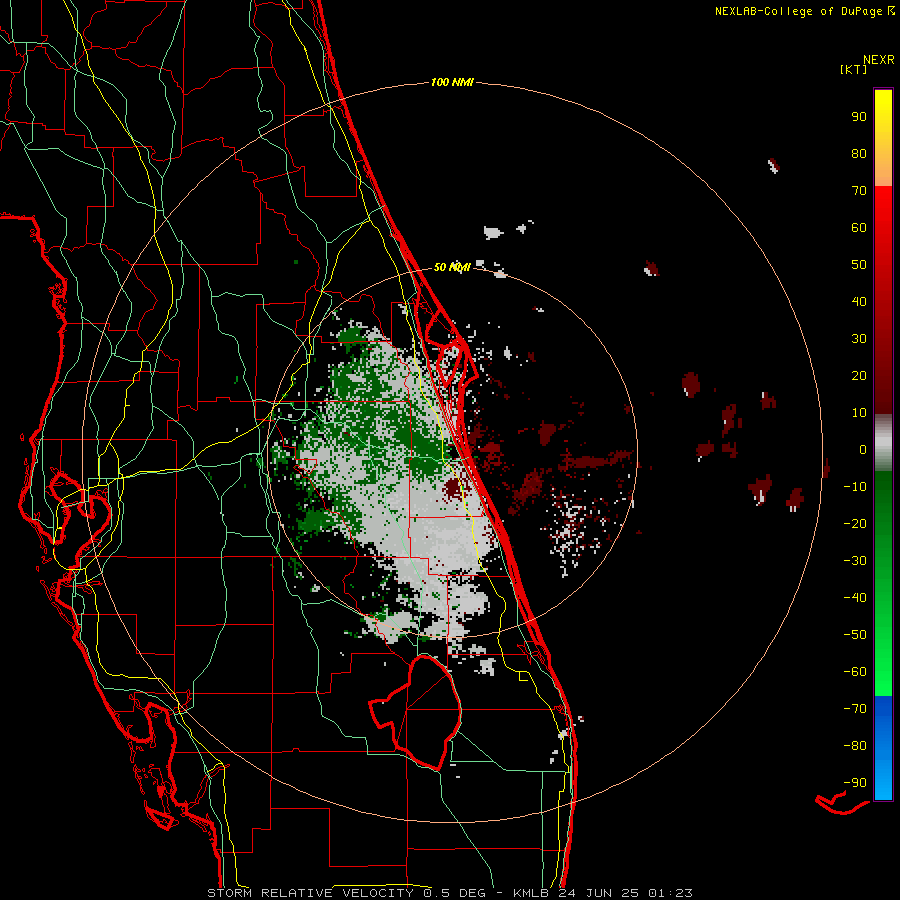The image size is (900, 900).
Task: Click the 10 value on the velocity scale
Action: [x=859, y=413]
